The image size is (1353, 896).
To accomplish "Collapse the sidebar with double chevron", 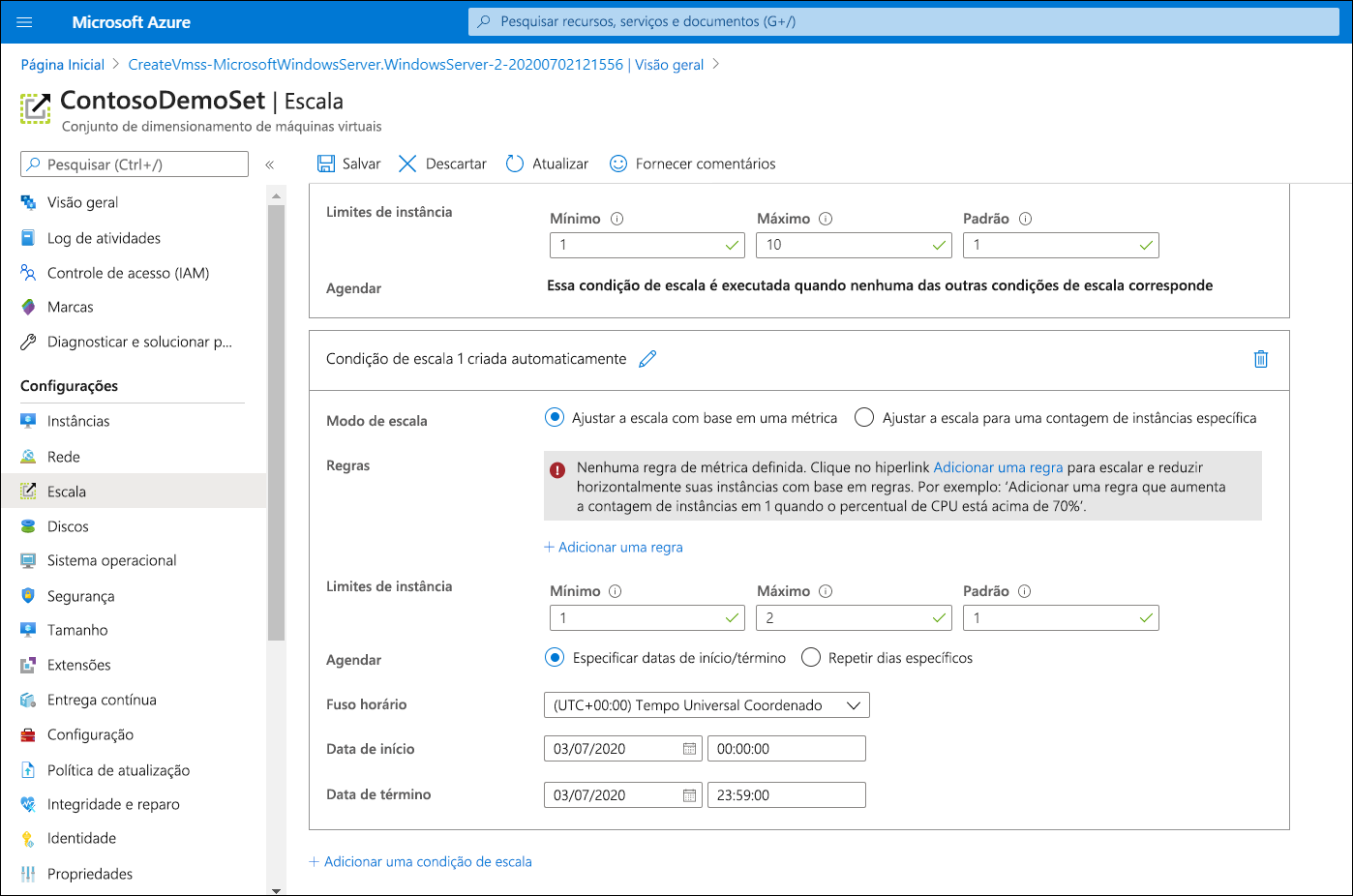I will pyautogui.click(x=269, y=164).
